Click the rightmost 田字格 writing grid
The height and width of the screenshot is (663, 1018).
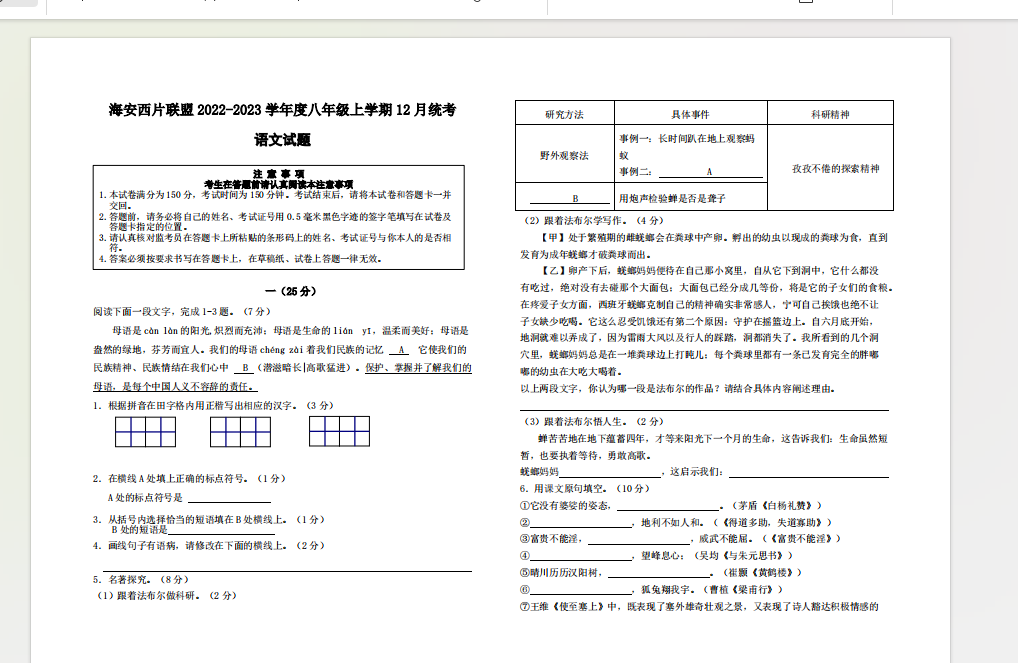coord(340,431)
